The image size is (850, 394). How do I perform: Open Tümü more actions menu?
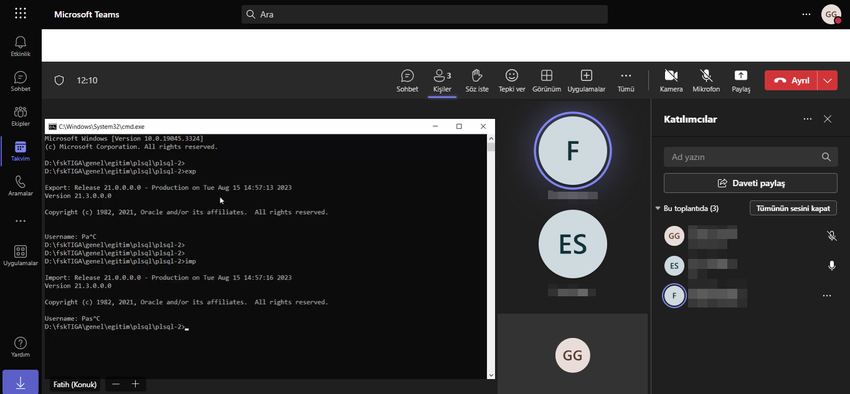626,81
